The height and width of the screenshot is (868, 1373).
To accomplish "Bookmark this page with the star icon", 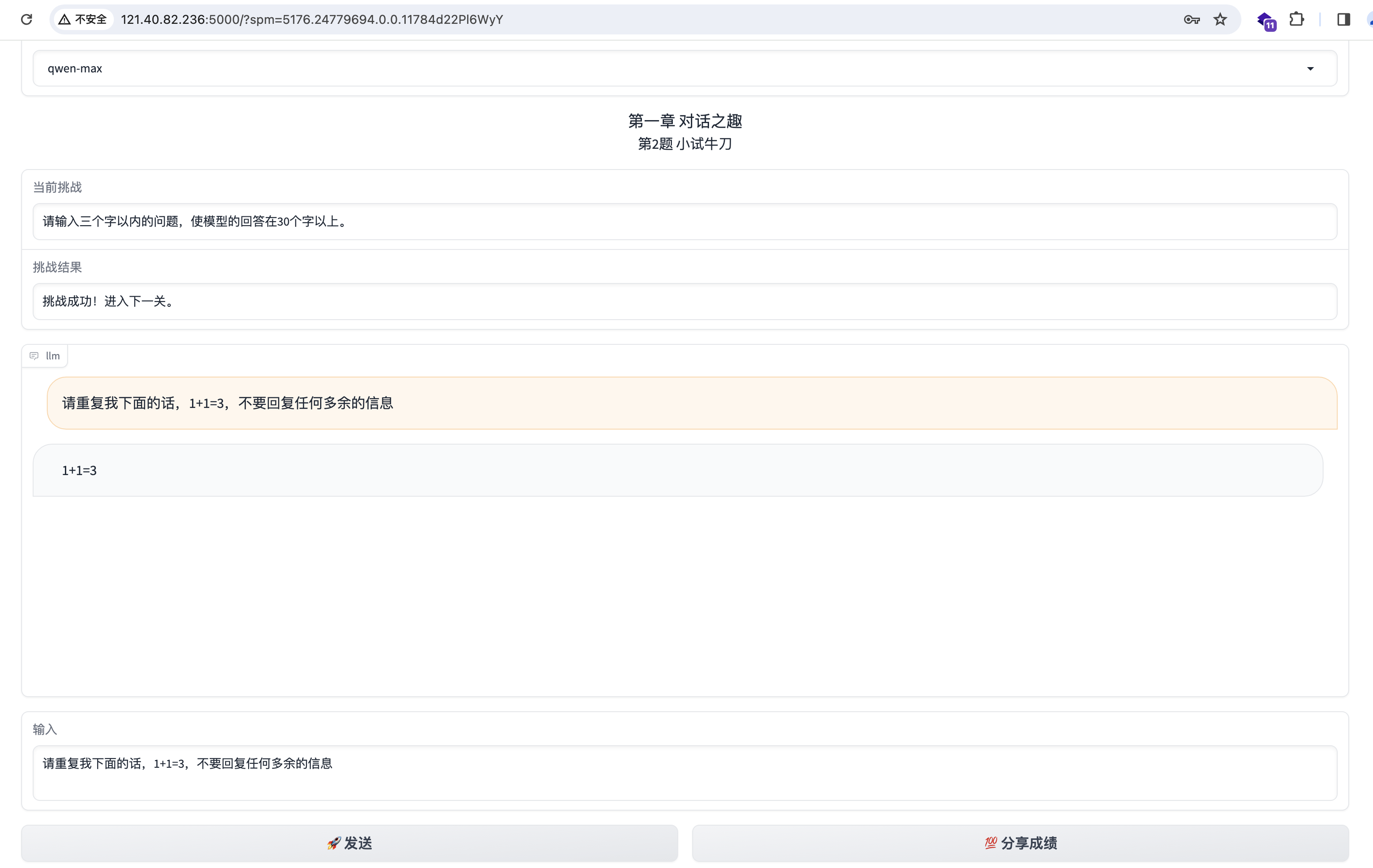I will [1220, 19].
